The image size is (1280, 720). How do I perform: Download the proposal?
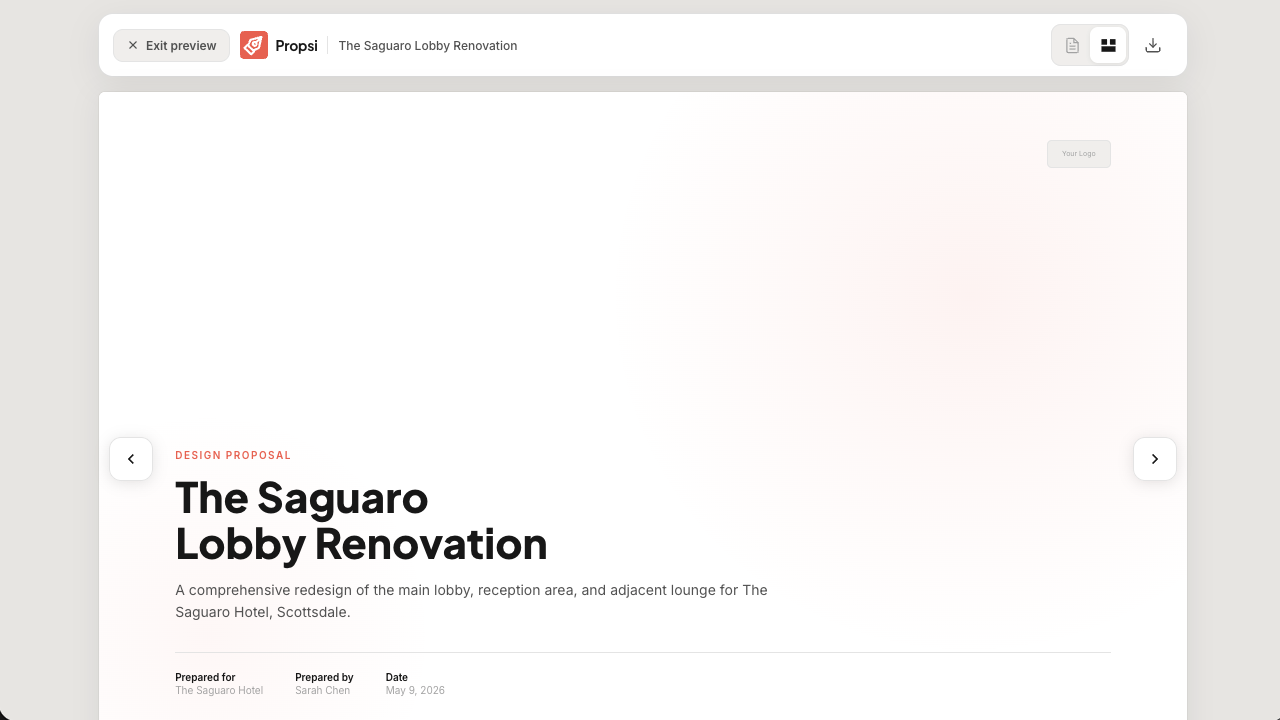point(1153,45)
